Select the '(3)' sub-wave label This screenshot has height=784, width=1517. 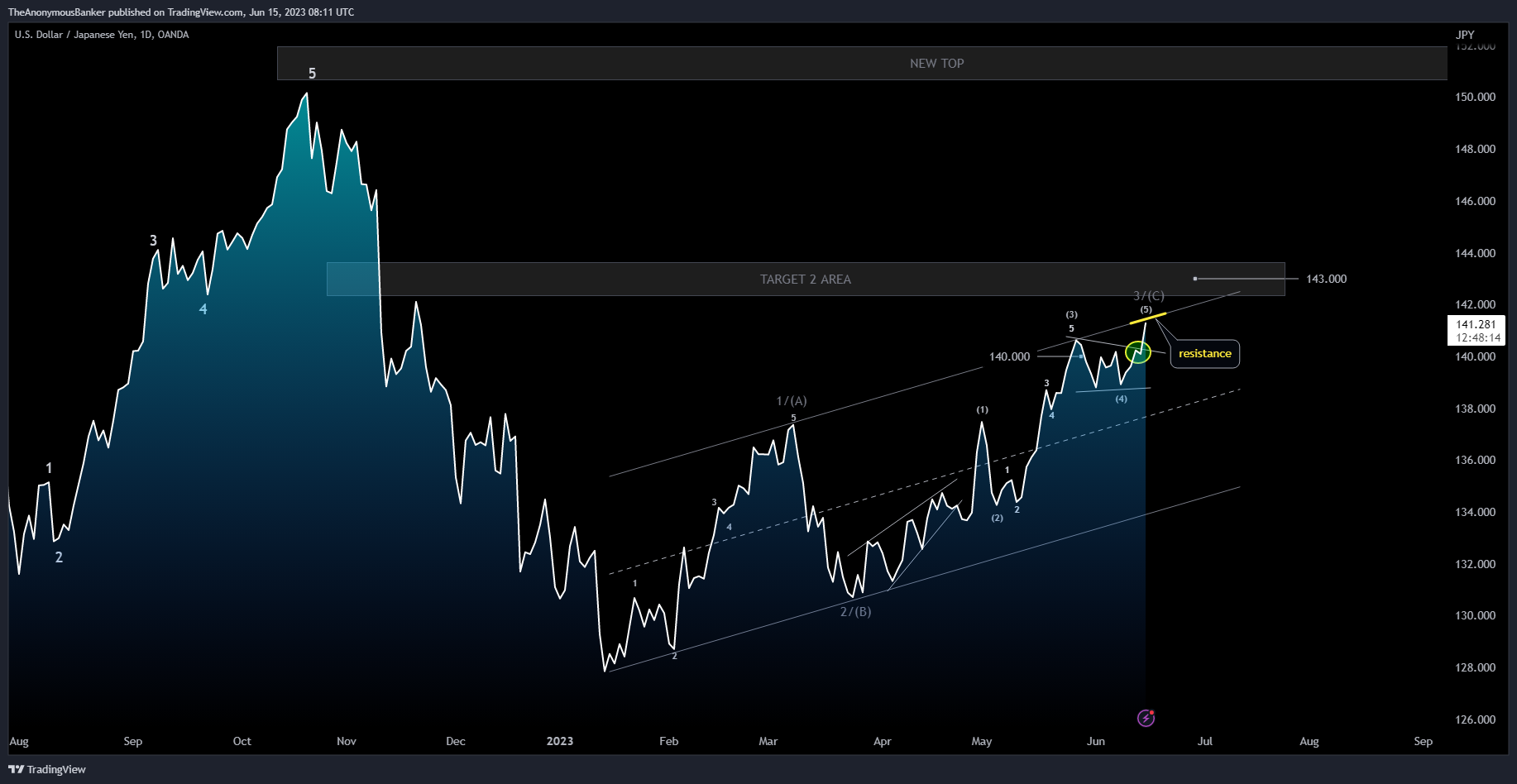pyautogui.click(x=1071, y=314)
